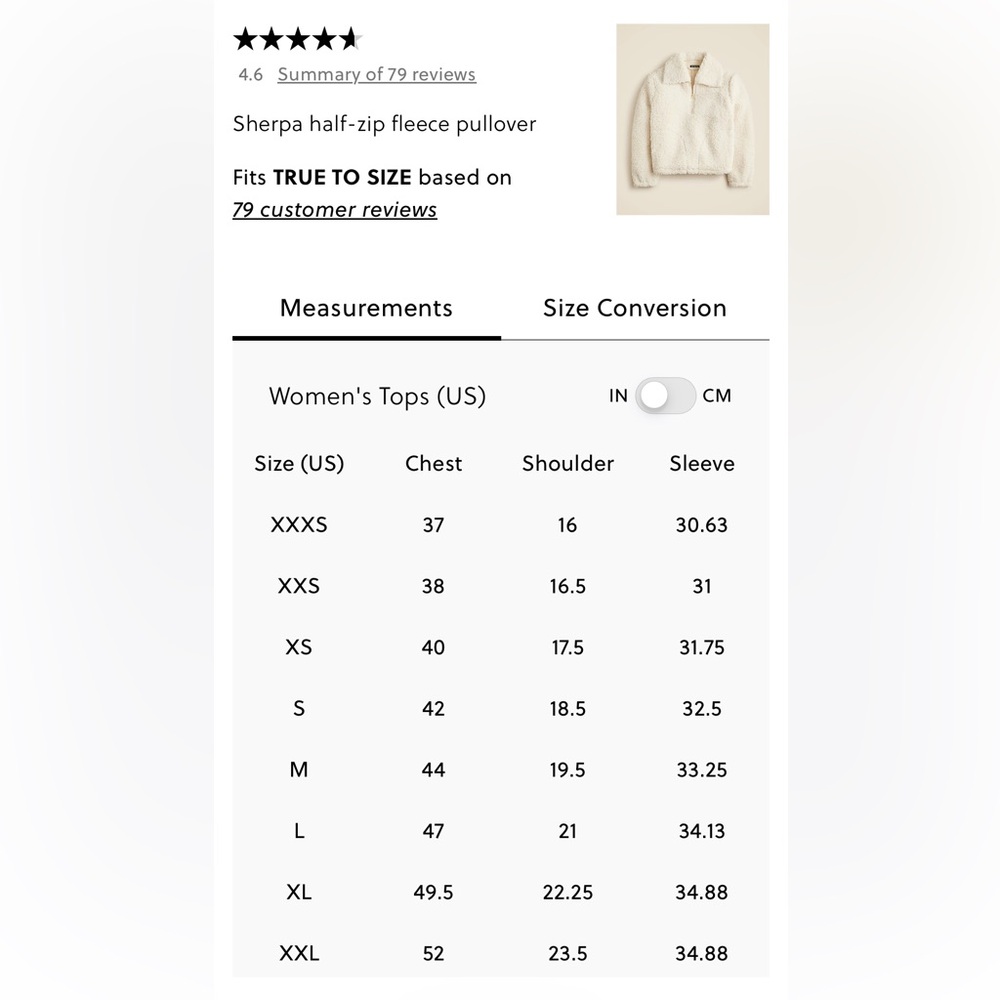Click the Women's Tops (US) heading
The height and width of the screenshot is (1000, 1000).
point(378,397)
